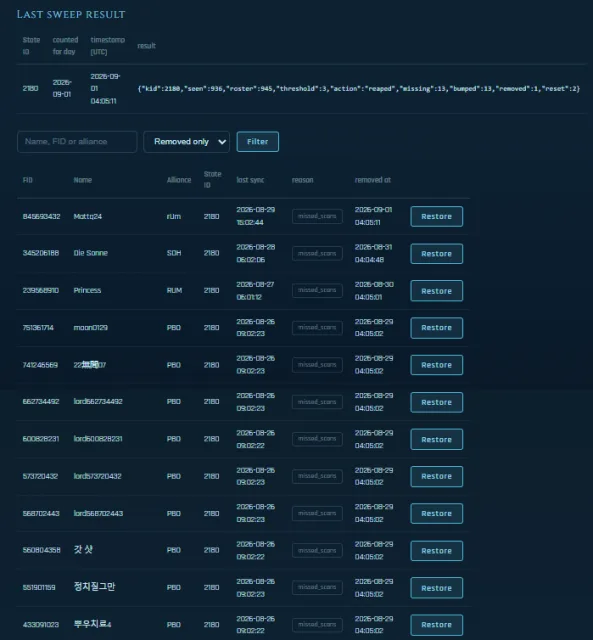Click alliance SDH in Die Sonne row
Image resolution: width=593 pixels, height=640 pixels.
174,253
